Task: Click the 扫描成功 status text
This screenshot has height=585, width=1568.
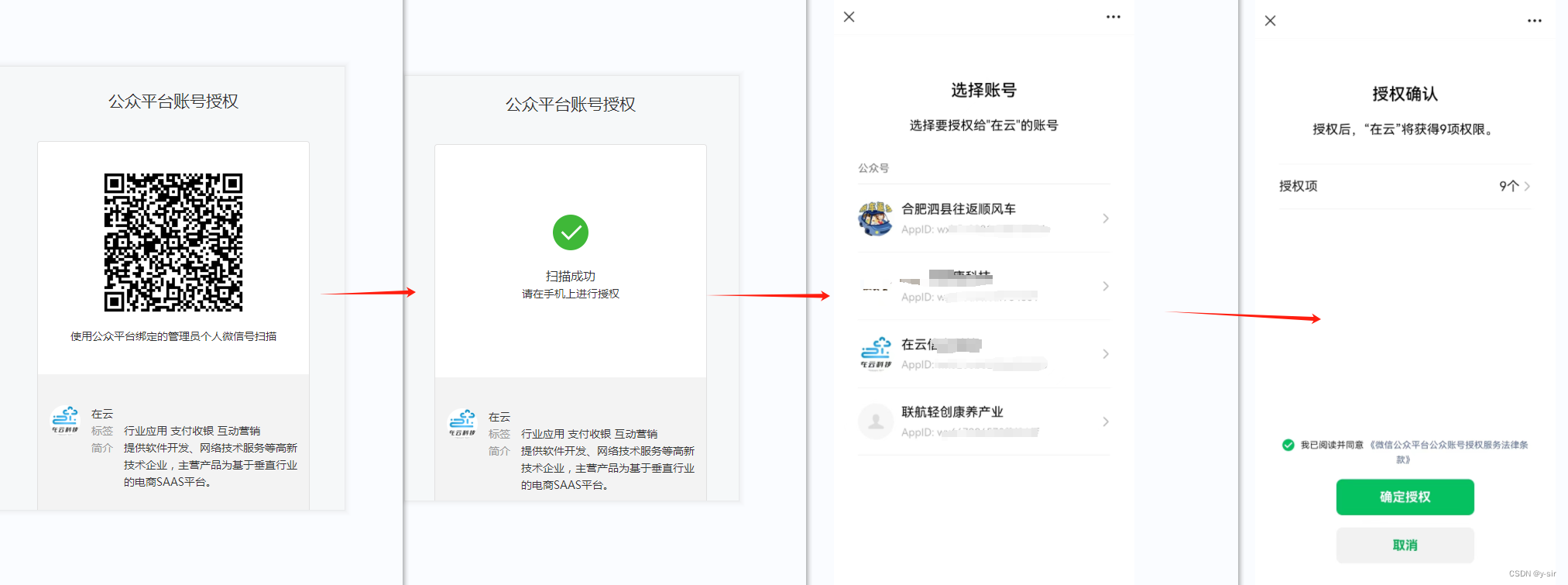Action: 571,276
